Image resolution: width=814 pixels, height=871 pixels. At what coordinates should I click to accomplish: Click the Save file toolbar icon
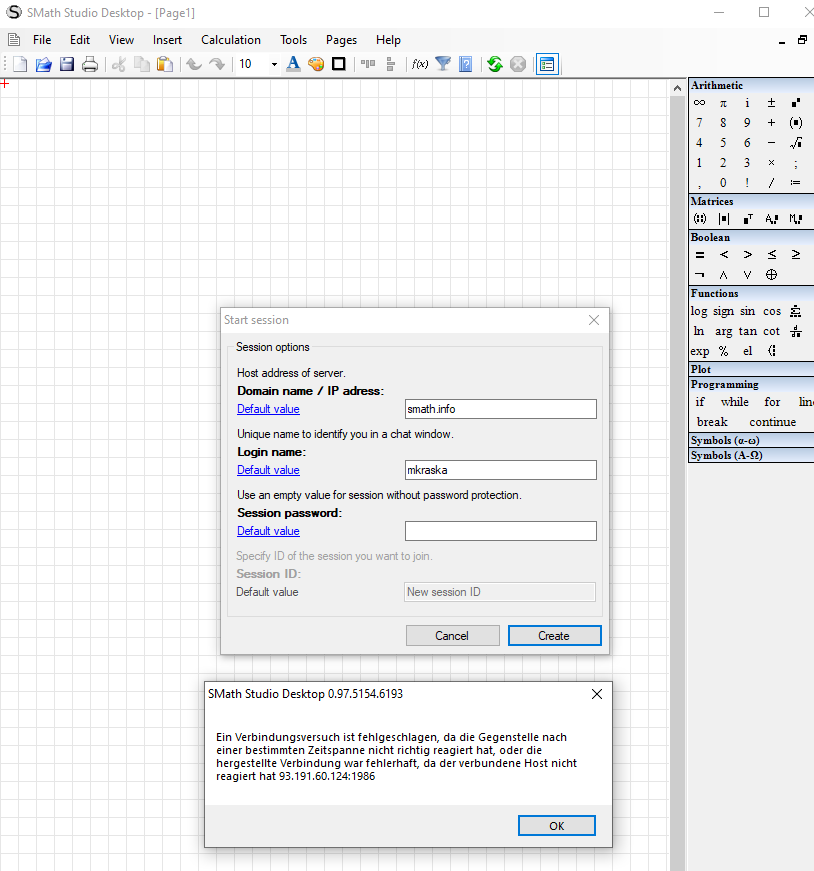[x=67, y=64]
